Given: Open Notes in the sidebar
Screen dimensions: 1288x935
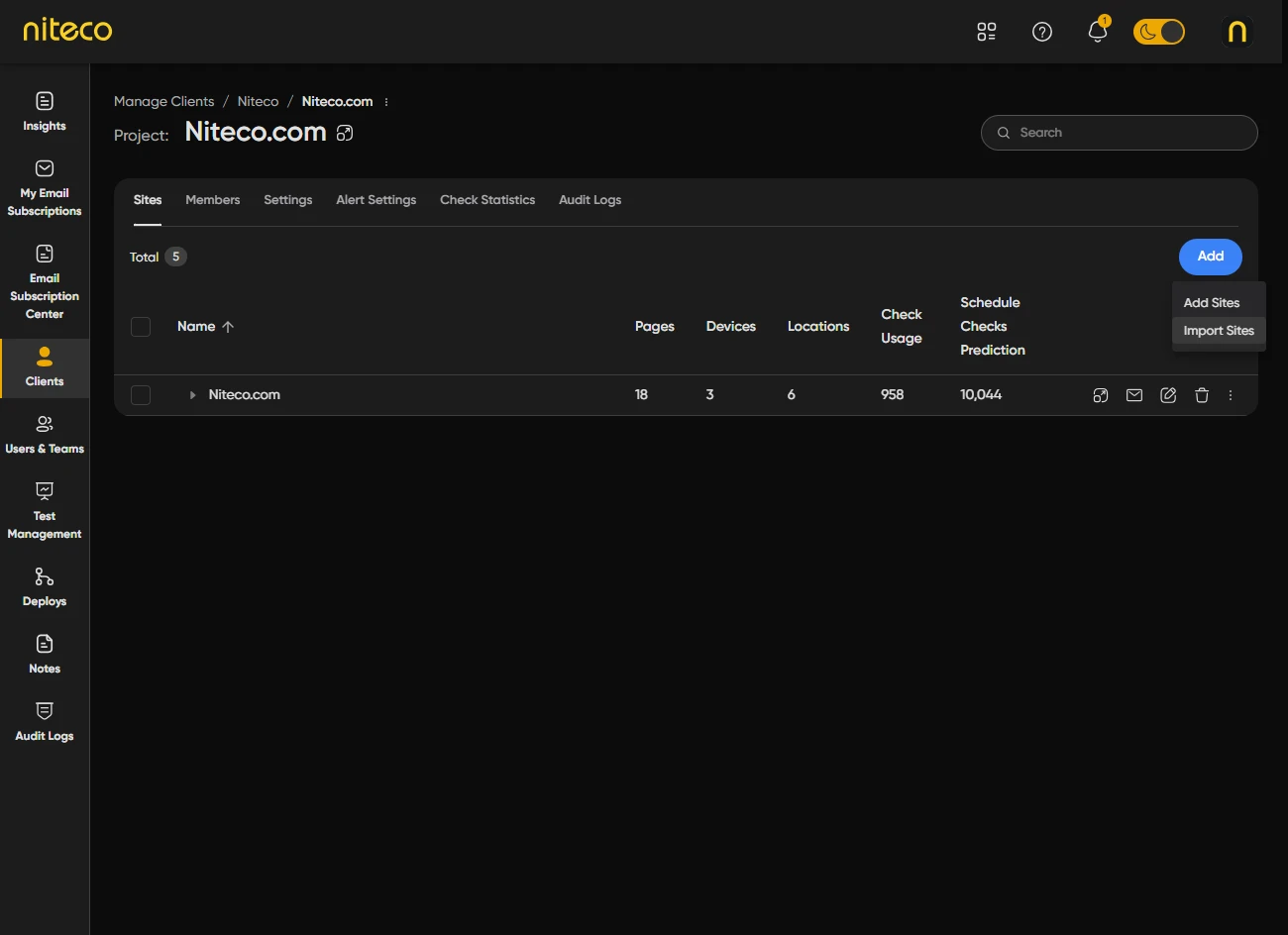Looking at the screenshot, I should (45, 655).
